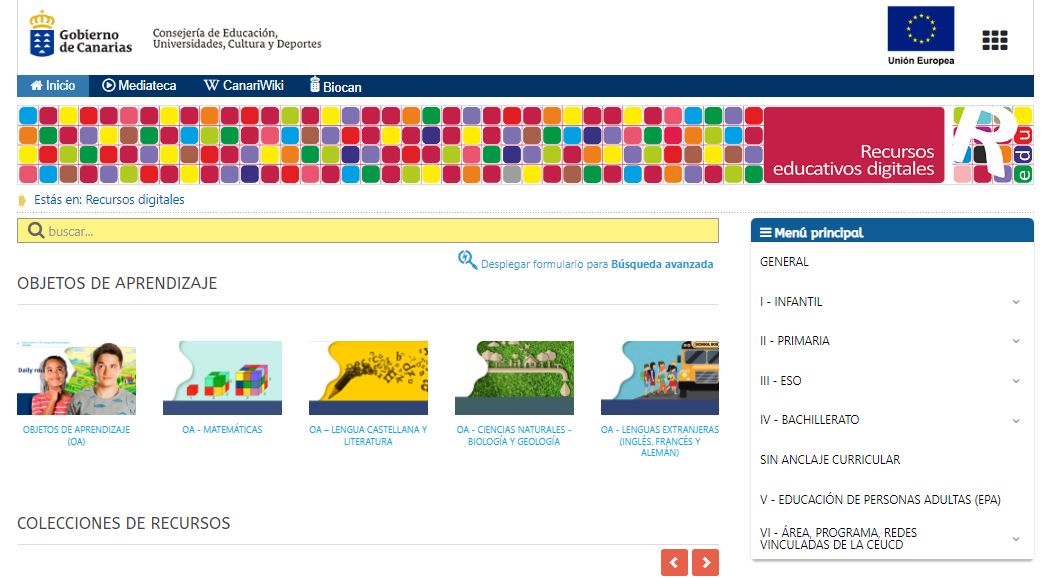Select GENERAL in main menu
Viewport: 1042px width, 578px height.
point(784,262)
